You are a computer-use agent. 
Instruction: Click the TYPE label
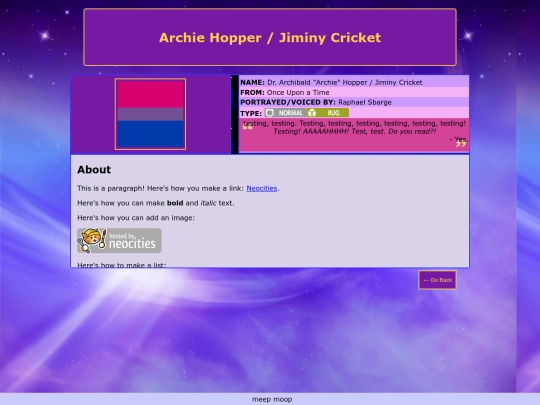(x=251, y=113)
